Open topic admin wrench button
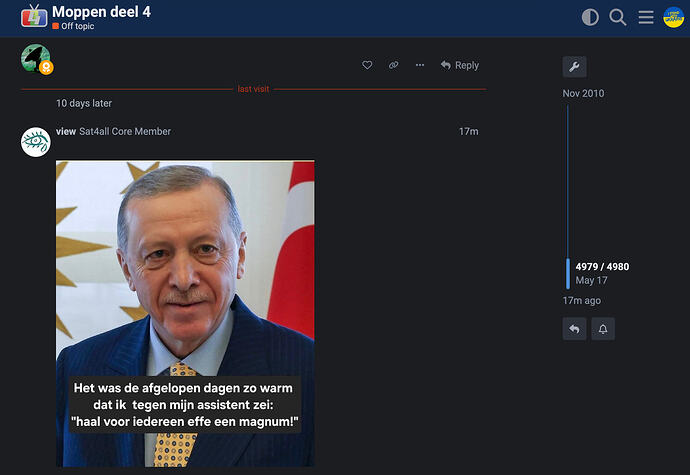This screenshot has height=475, width=690. pos(574,67)
